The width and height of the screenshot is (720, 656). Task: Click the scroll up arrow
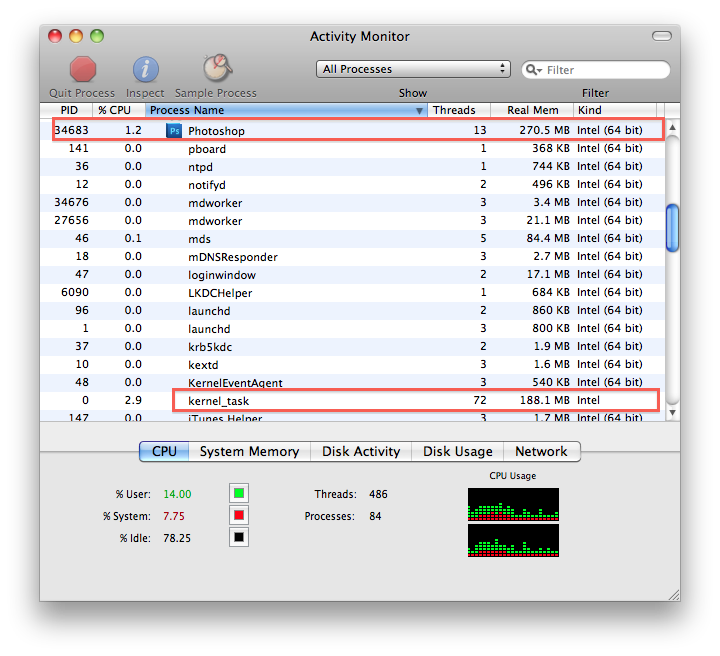click(672, 127)
